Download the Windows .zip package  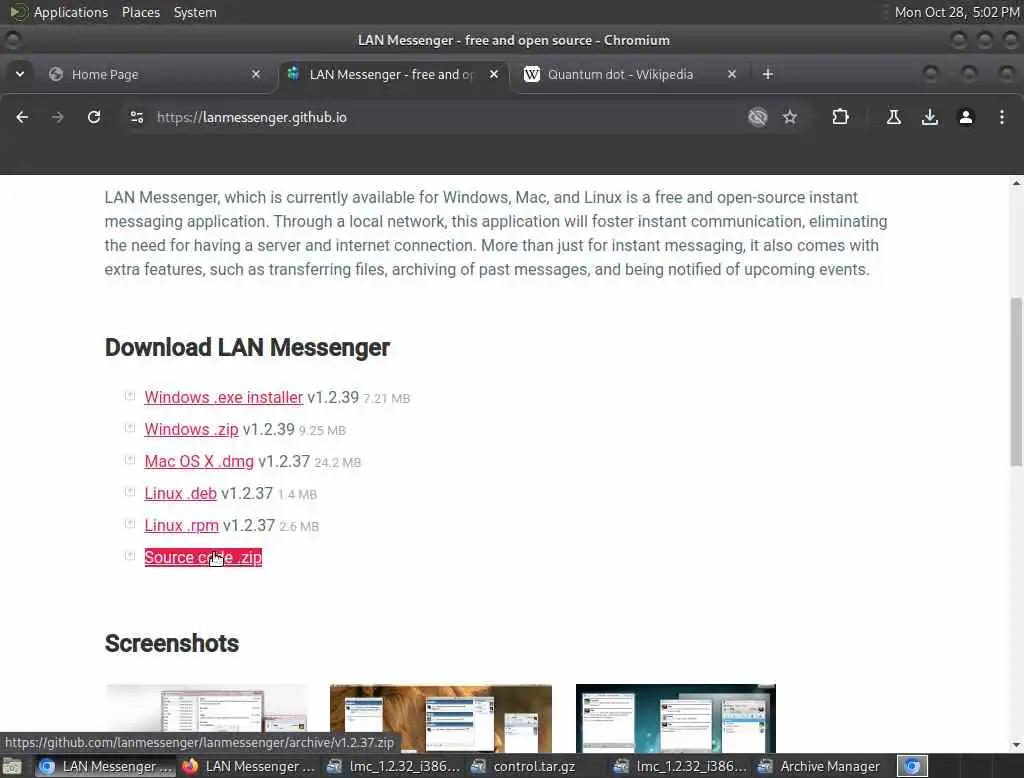(191, 429)
